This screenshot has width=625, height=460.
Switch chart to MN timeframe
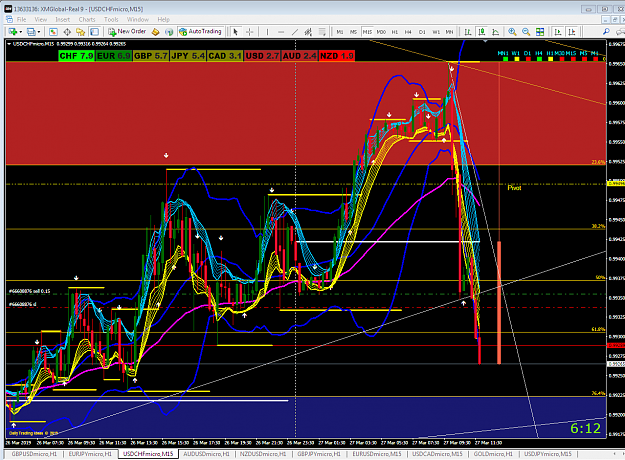point(449,32)
